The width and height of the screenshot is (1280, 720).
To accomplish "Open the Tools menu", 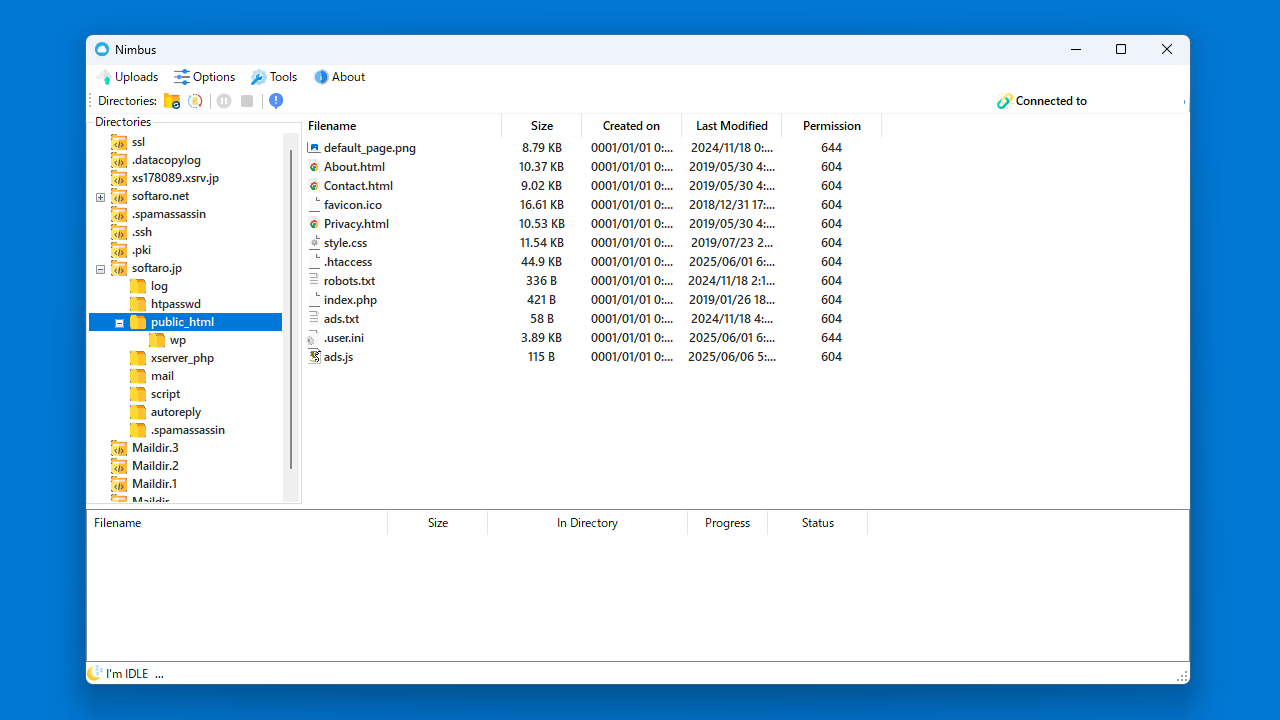I will pos(274,77).
